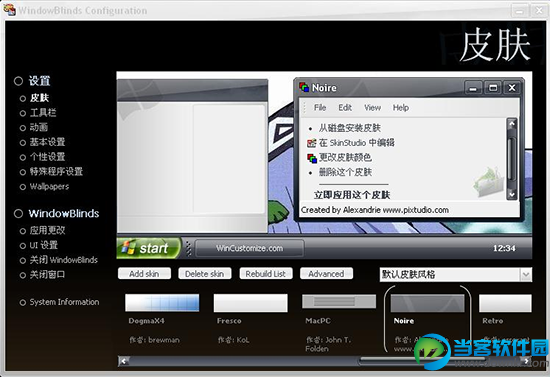Click the 设置 section header

pos(39,81)
